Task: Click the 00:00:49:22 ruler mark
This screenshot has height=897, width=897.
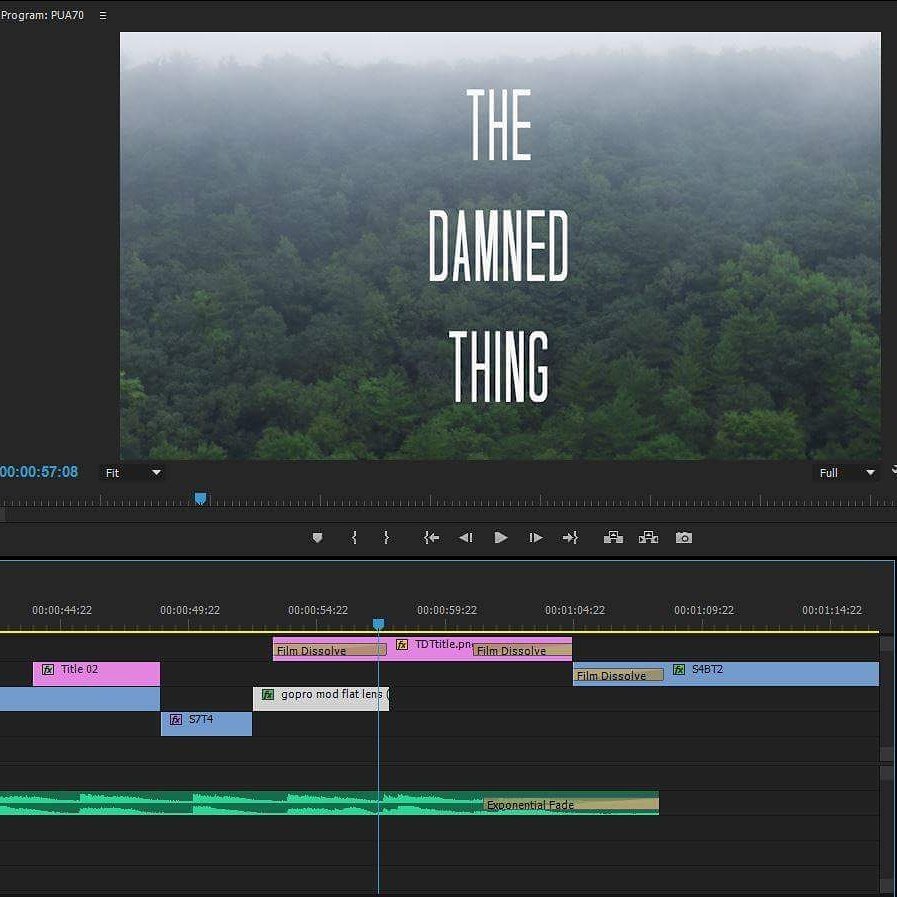Action: point(190,610)
